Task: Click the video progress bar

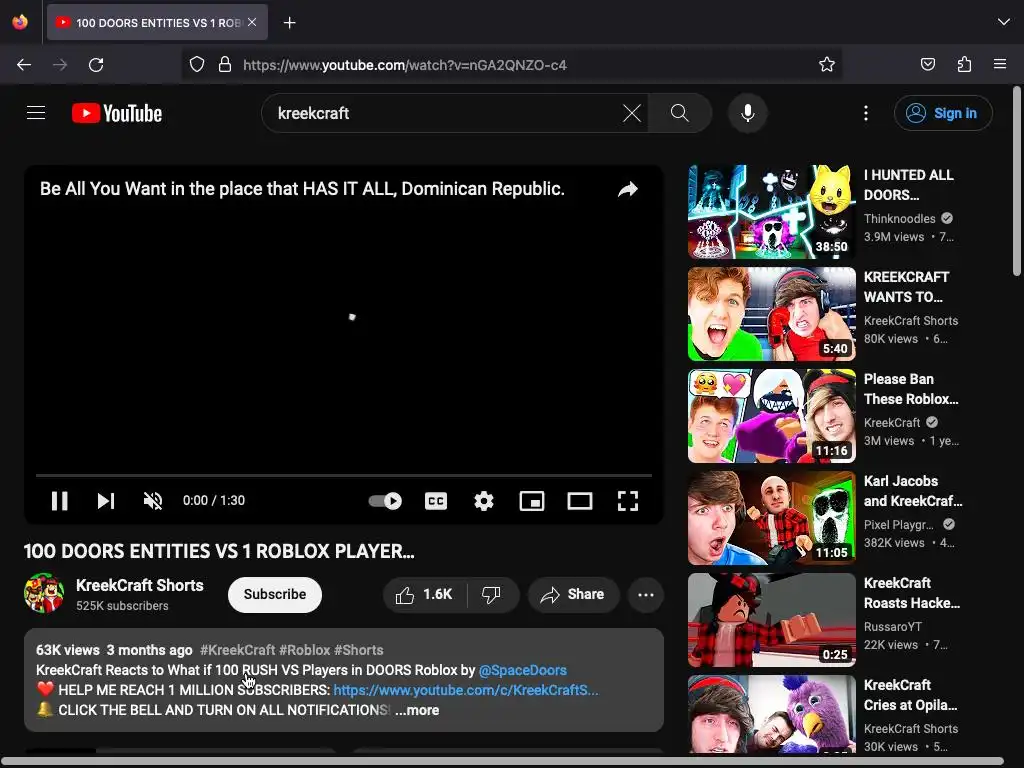Action: tap(344, 475)
